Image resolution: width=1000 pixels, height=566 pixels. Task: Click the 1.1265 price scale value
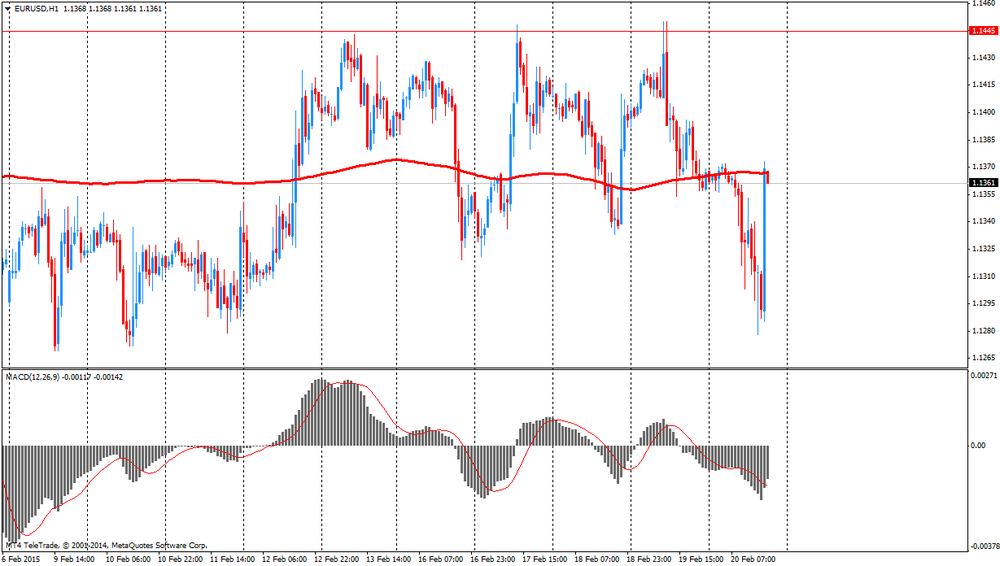(983, 358)
